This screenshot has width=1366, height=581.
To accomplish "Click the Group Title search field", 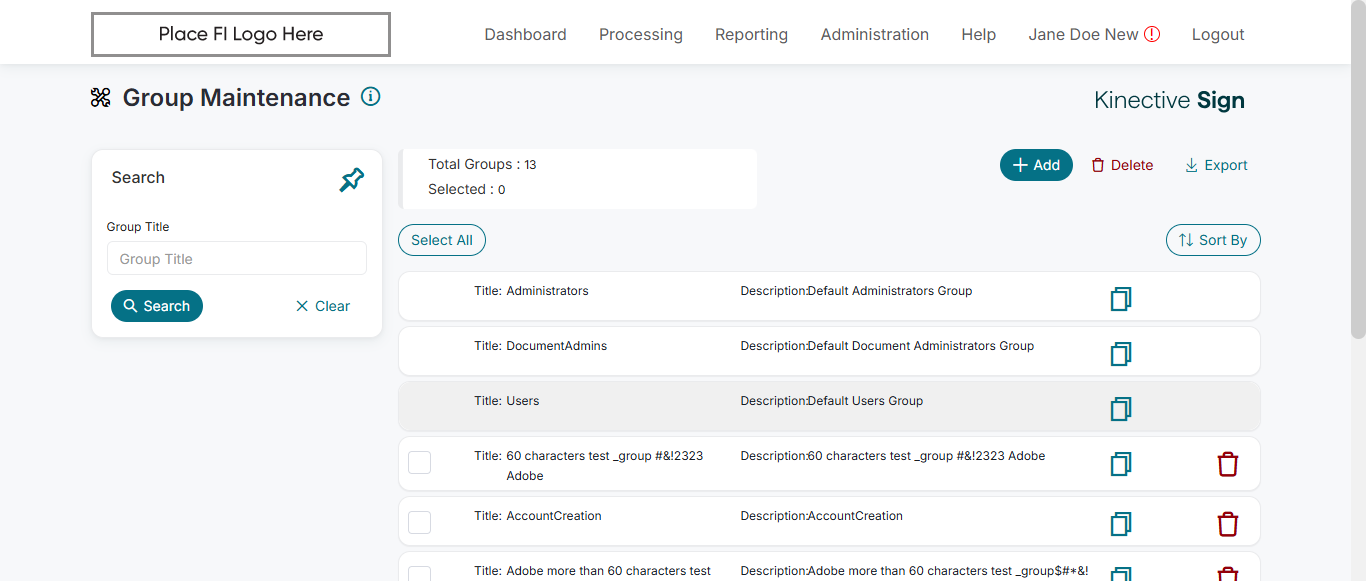I will click(237, 259).
